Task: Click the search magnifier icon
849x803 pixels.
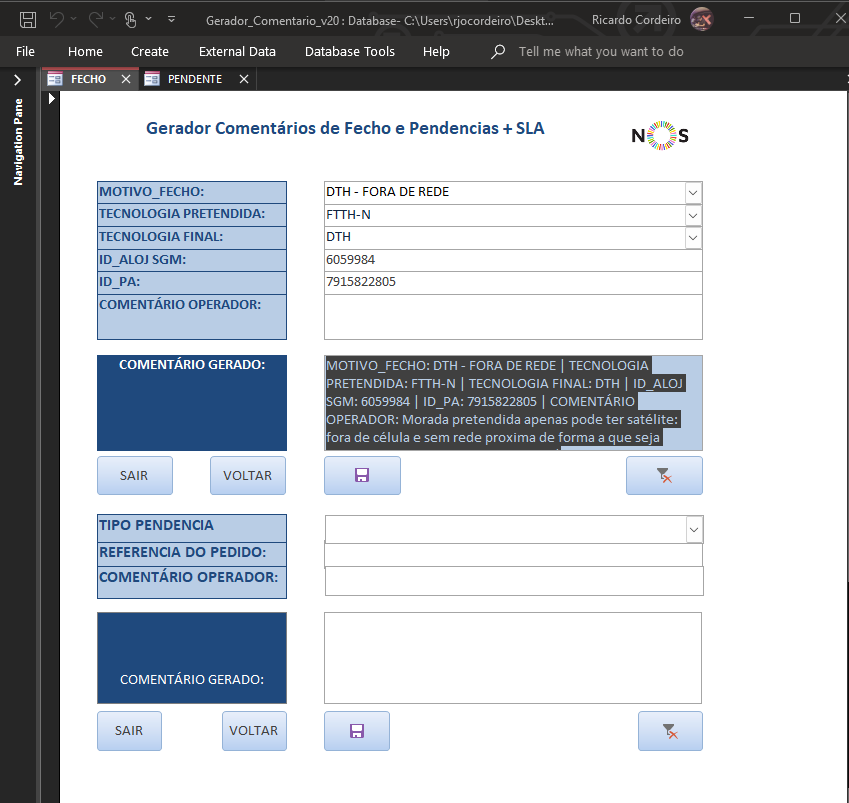Action: (x=498, y=51)
